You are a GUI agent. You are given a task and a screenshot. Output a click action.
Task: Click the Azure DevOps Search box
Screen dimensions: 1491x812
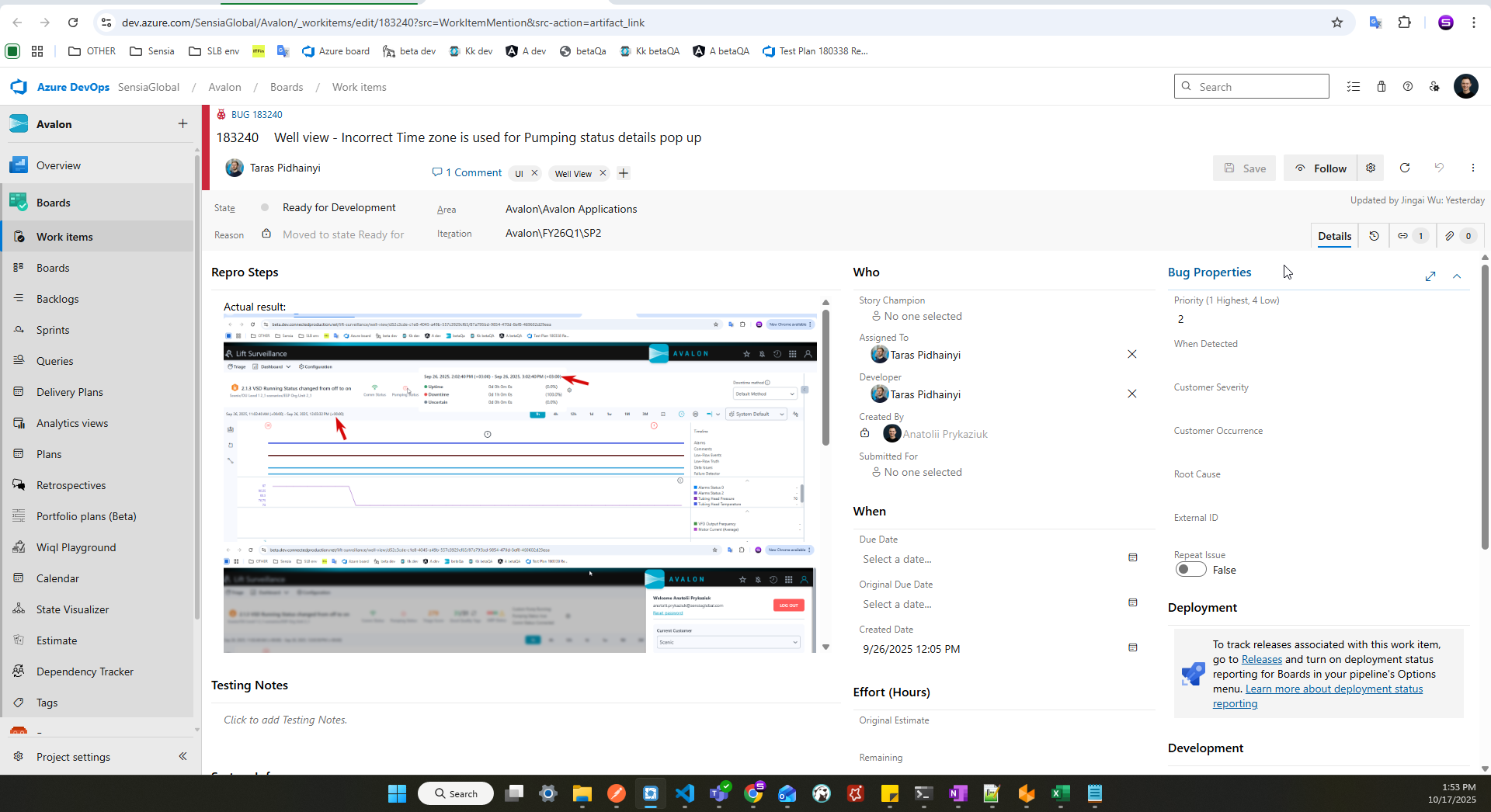(1252, 86)
